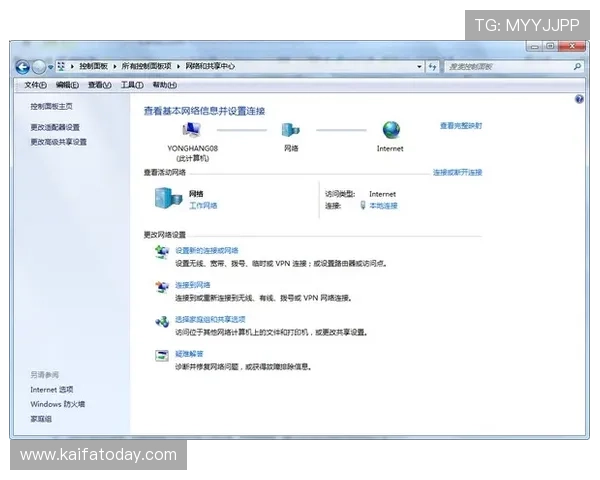Screen dimensions: 600x480
Task: Click the 连接到网络 icon
Action: [162, 287]
